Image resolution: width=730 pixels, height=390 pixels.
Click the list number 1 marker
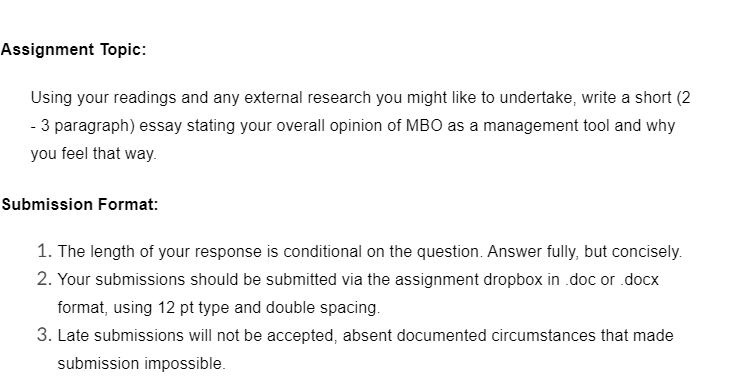[44, 251]
